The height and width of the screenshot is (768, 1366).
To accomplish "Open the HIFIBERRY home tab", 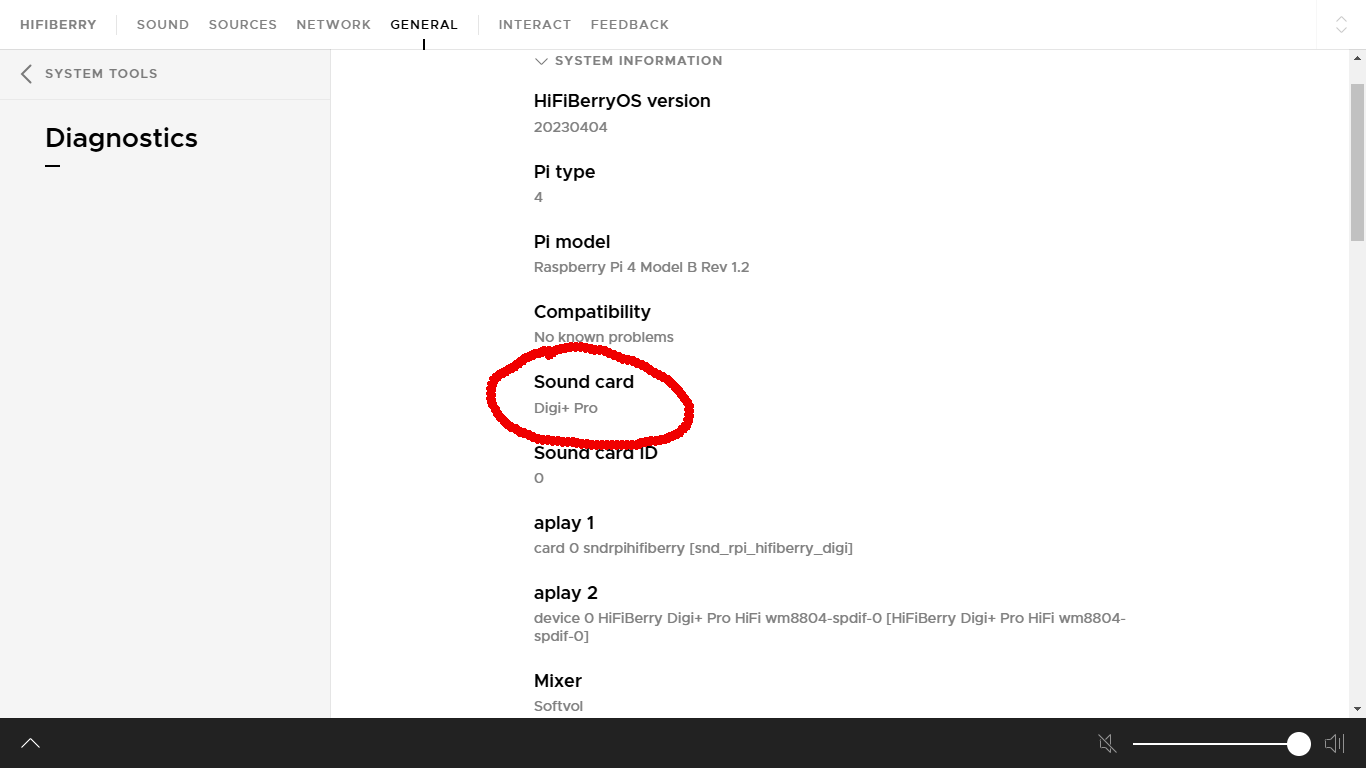I will (58, 24).
